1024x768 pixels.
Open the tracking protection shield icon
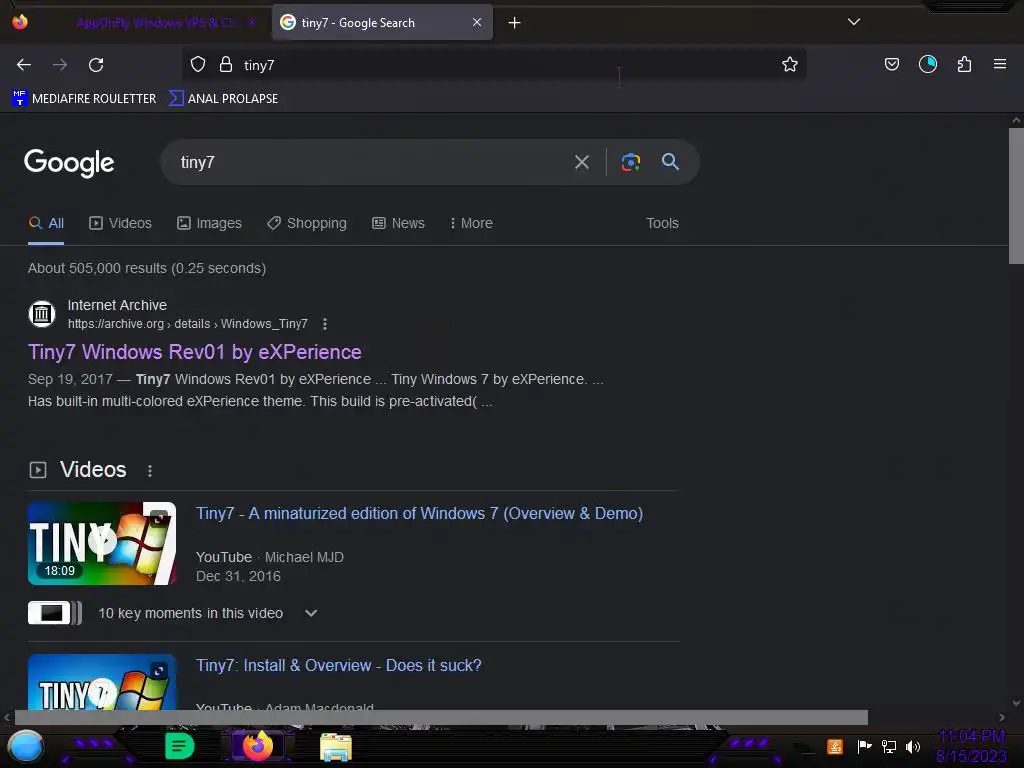[198, 65]
